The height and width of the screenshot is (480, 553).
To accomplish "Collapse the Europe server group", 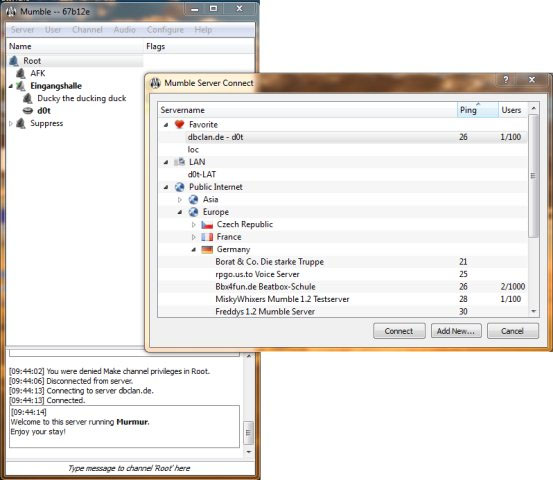I will click(x=180, y=212).
